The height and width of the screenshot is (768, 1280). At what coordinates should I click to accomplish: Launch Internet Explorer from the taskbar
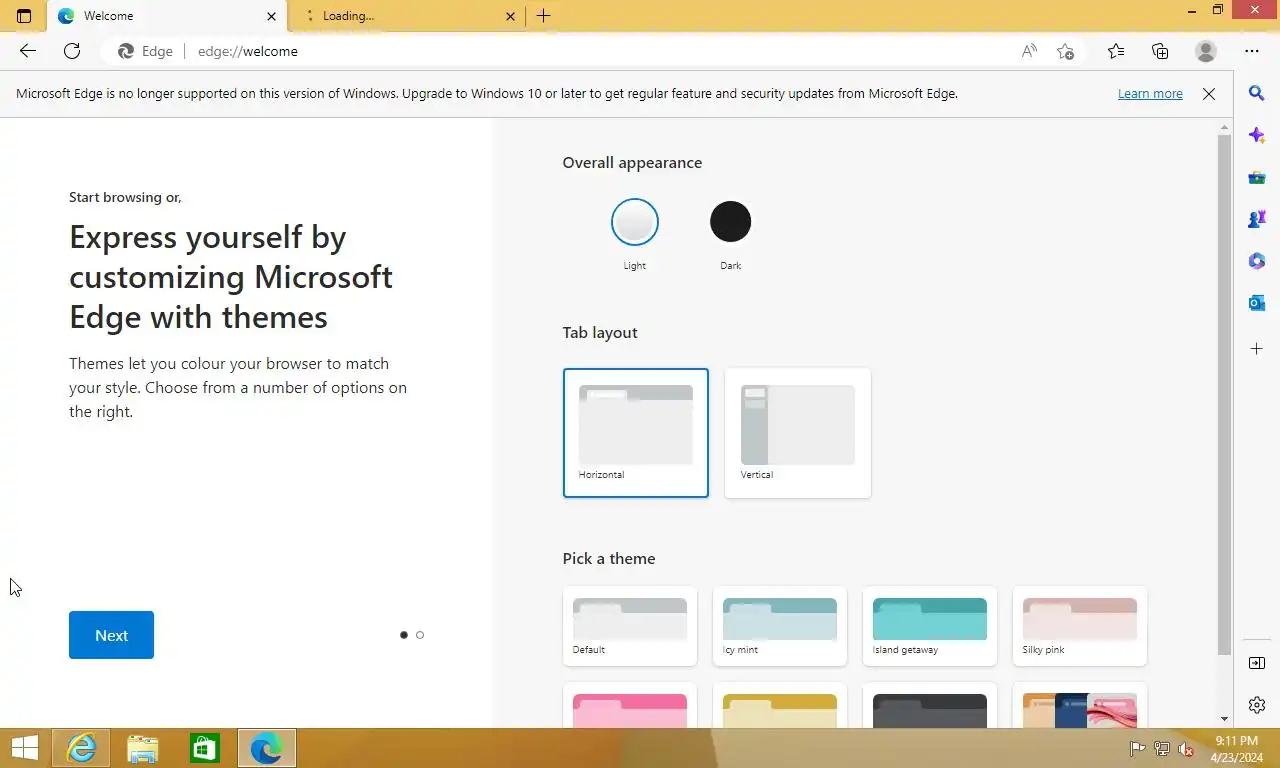pyautogui.click(x=81, y=748)
